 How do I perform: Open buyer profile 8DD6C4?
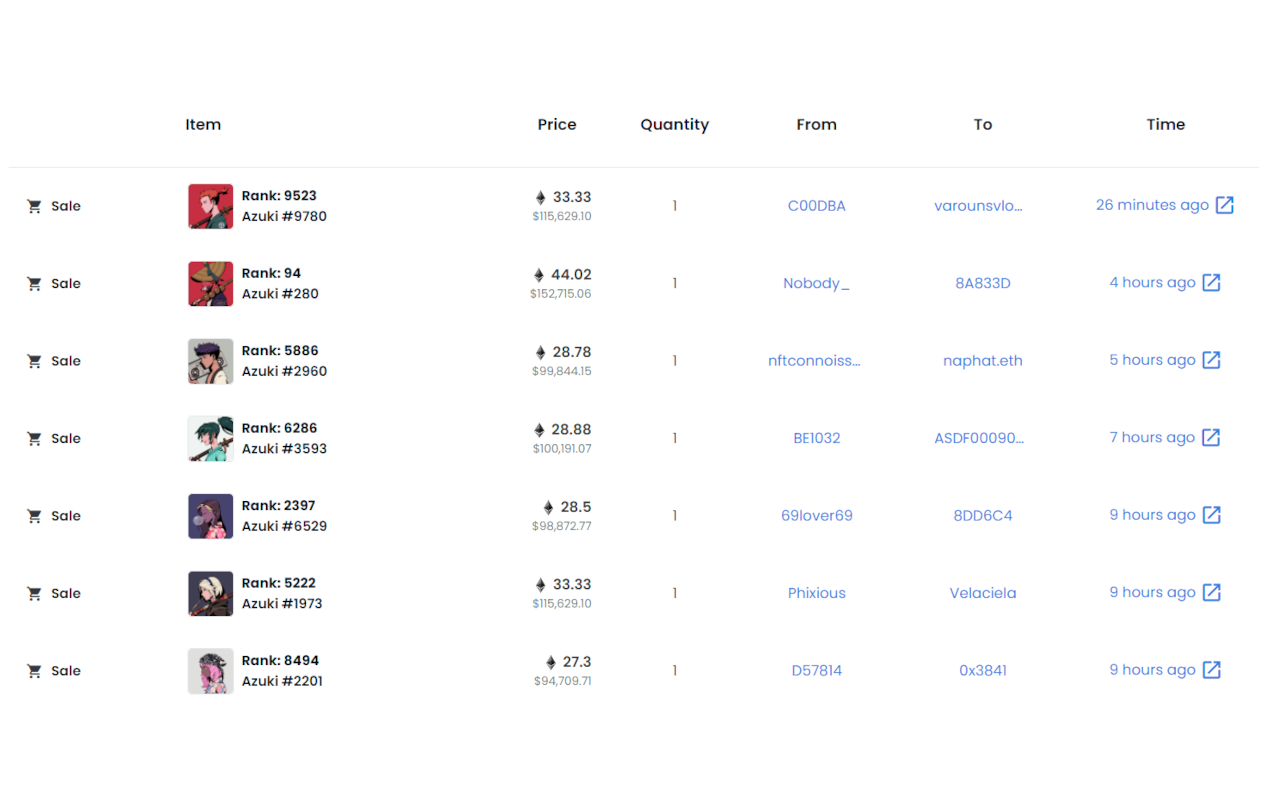coord(983,516)
